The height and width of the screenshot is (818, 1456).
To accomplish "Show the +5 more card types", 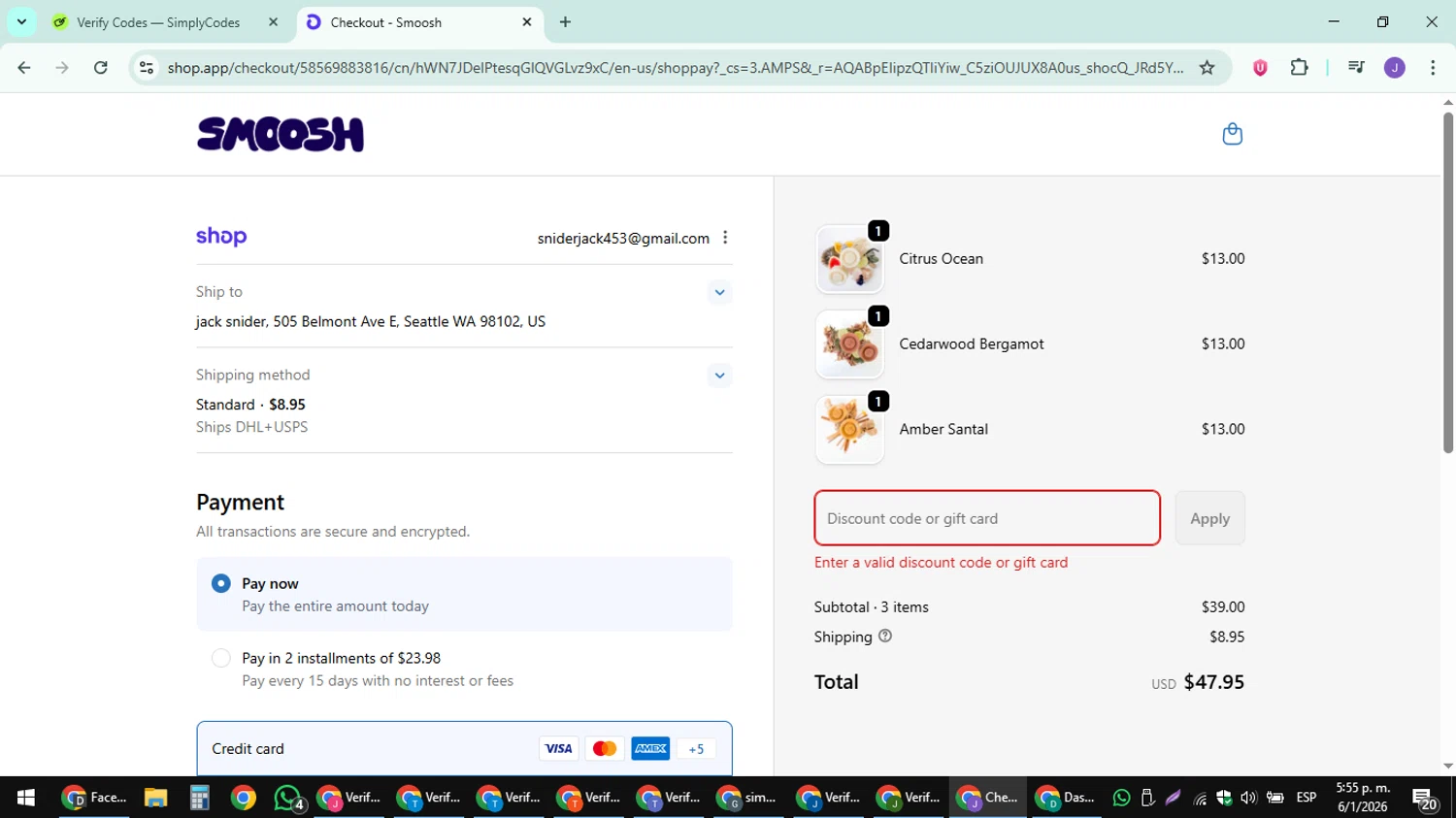I will (696, 748).
